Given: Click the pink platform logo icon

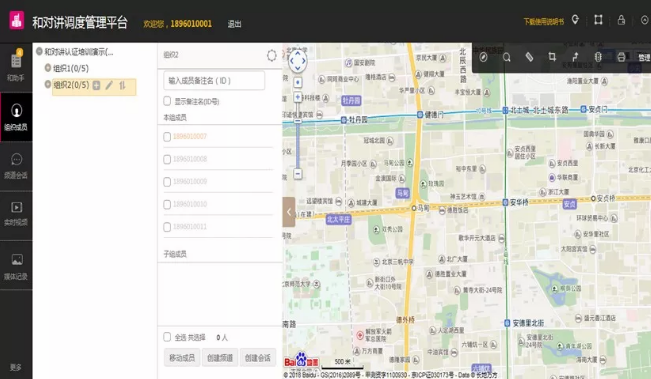Looking at the screenshot, I should (x=17, y=20).
